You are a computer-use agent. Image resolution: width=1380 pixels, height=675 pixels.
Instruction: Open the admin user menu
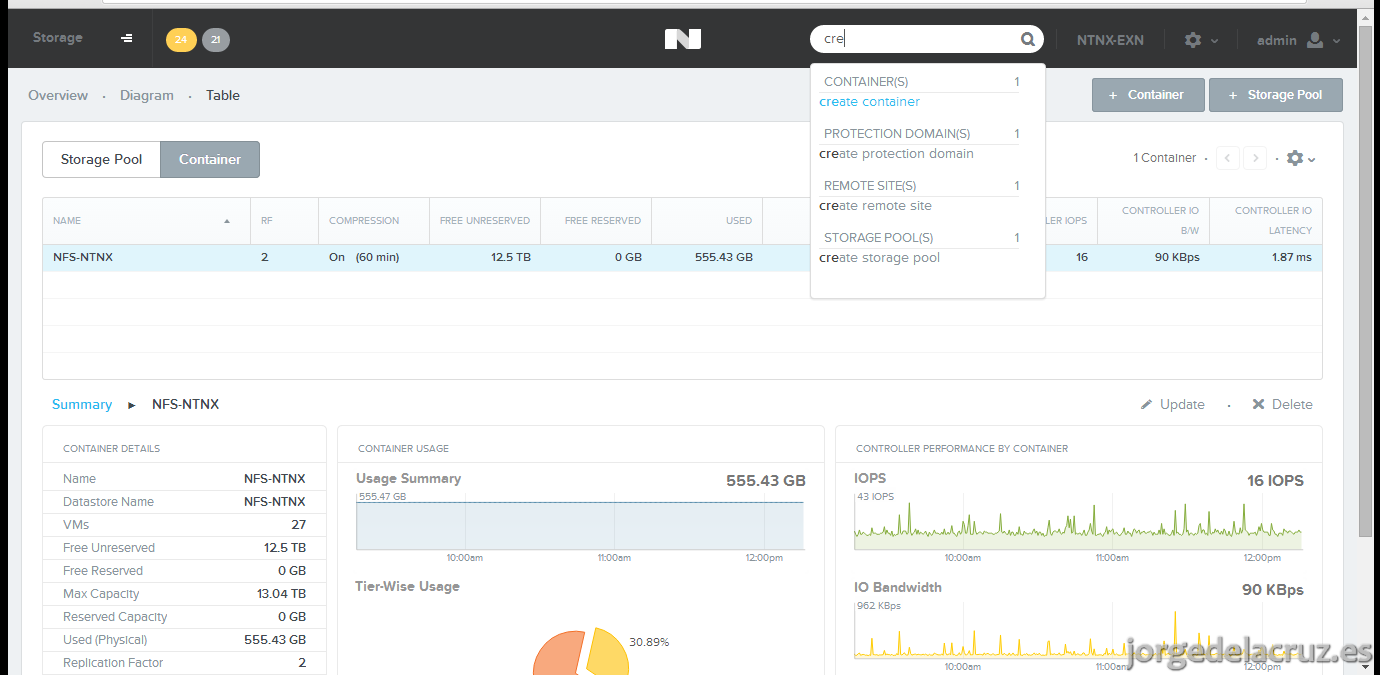(1299, 40)
